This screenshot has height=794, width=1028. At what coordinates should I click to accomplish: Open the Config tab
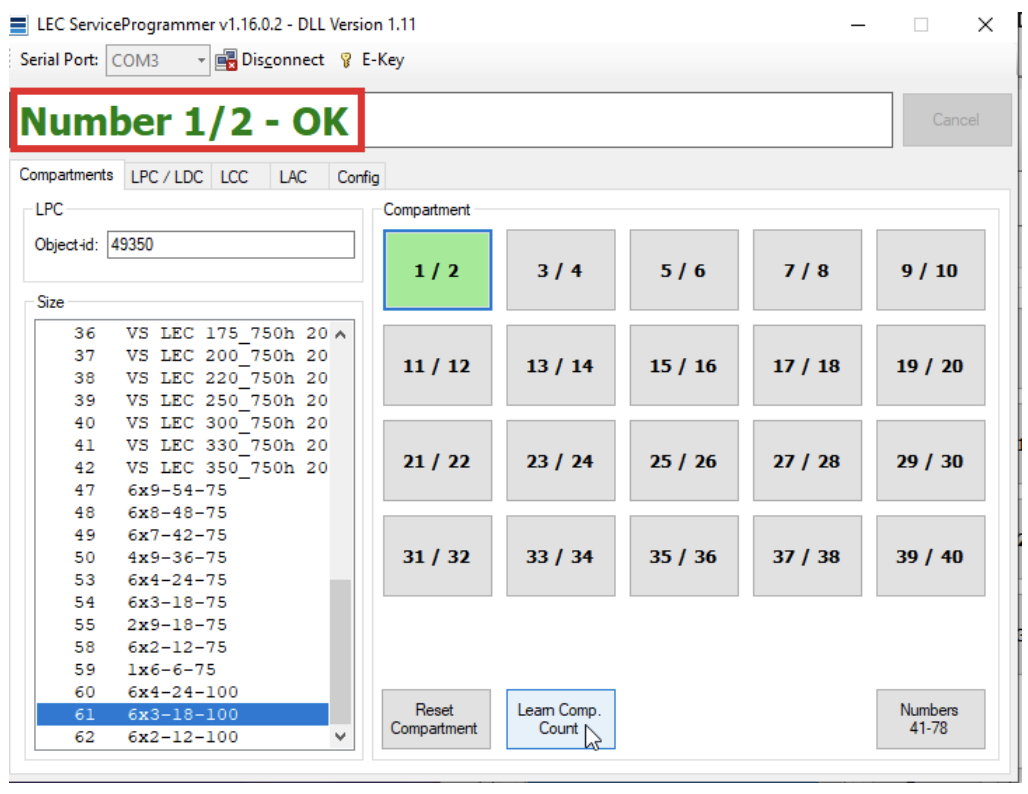pos(358,177)
